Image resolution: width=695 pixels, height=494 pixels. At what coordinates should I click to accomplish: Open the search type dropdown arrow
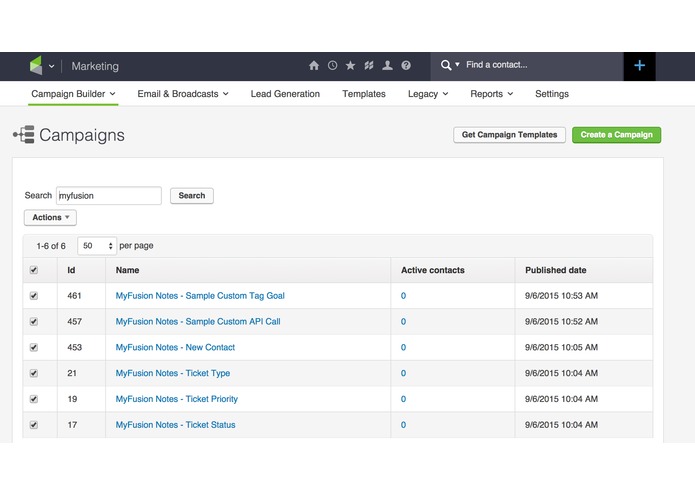point(457,65)
